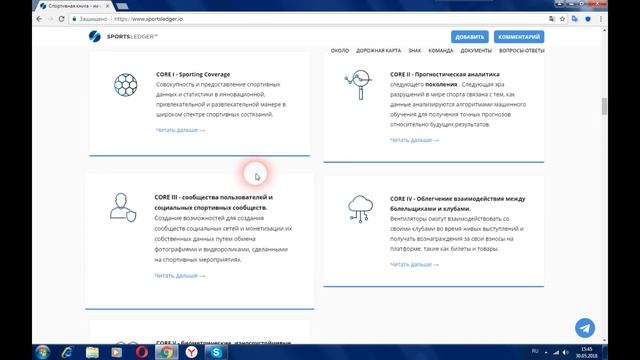The image size is (640, 360).
Task: Open File Explorer folder in taskbar
Action: 92,352
